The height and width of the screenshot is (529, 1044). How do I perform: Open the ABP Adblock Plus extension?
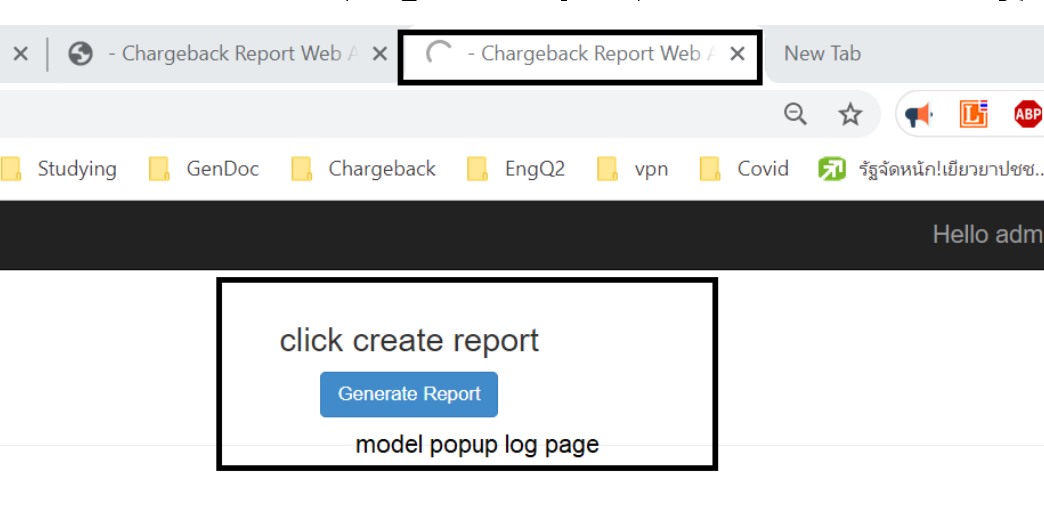tap(1028, 114)
